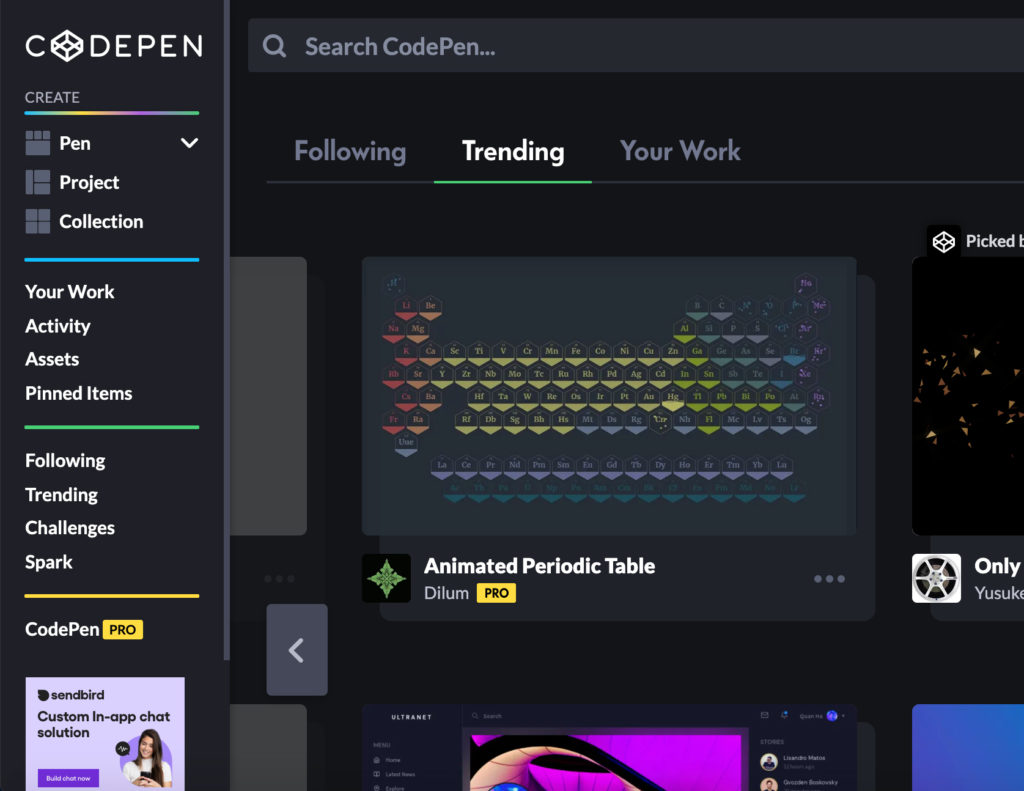Click the Pen create icon
Screen dimensions: 1024x791
pyautogui.click(x=38, y=143)
